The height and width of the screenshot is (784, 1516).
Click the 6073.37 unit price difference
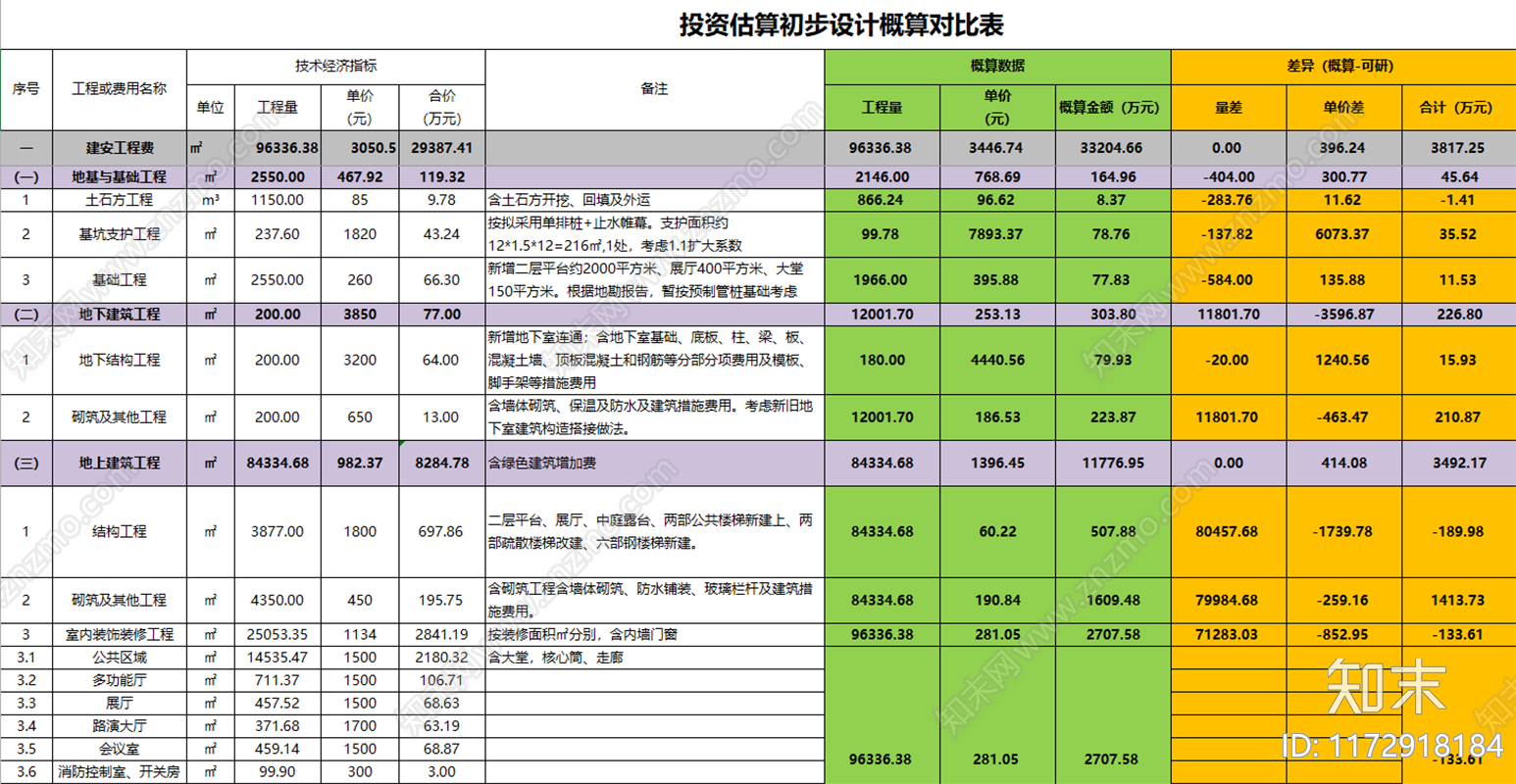(1342, 234)
